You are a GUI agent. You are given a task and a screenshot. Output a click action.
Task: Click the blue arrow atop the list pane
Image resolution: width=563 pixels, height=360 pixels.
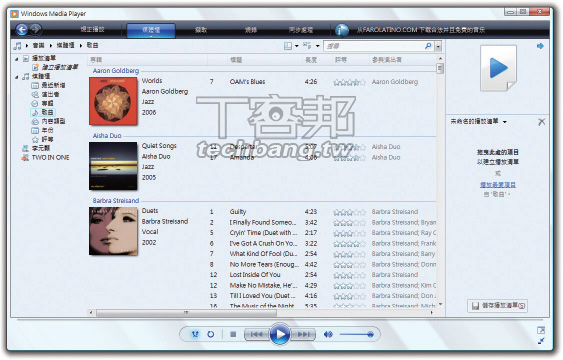[540, 46]
